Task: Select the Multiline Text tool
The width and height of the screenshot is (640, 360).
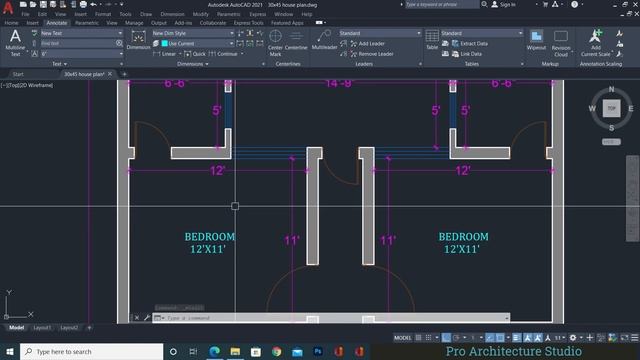Action: pyautogui.click(x=15, y=42)
